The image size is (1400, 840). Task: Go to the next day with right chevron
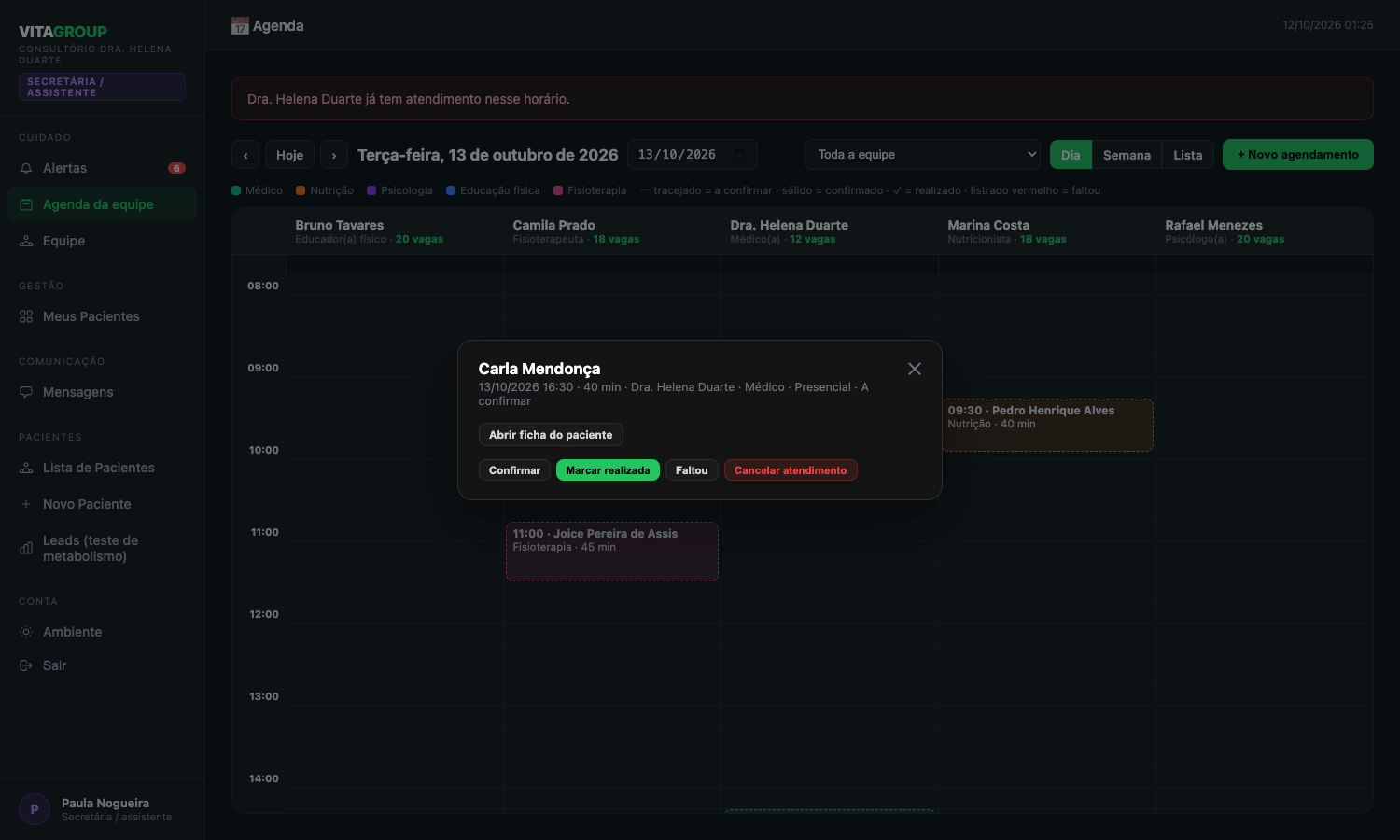334,155
